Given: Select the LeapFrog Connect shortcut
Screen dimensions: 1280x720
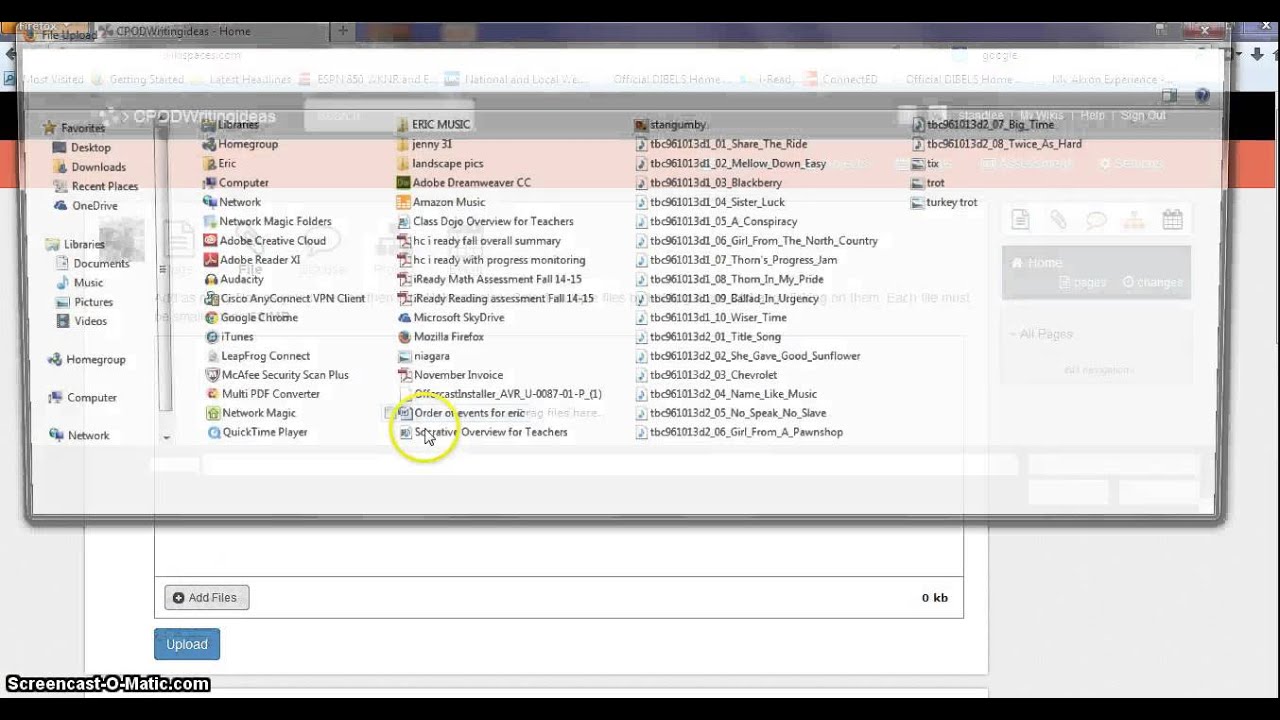Looking at the screenshot, I should 257,355.
